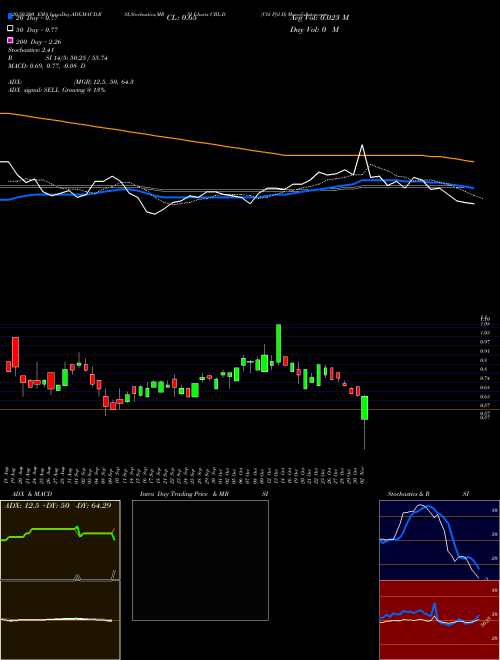
Task: Click the 0.97 price axis label
Action: click(x=485, y=342)
